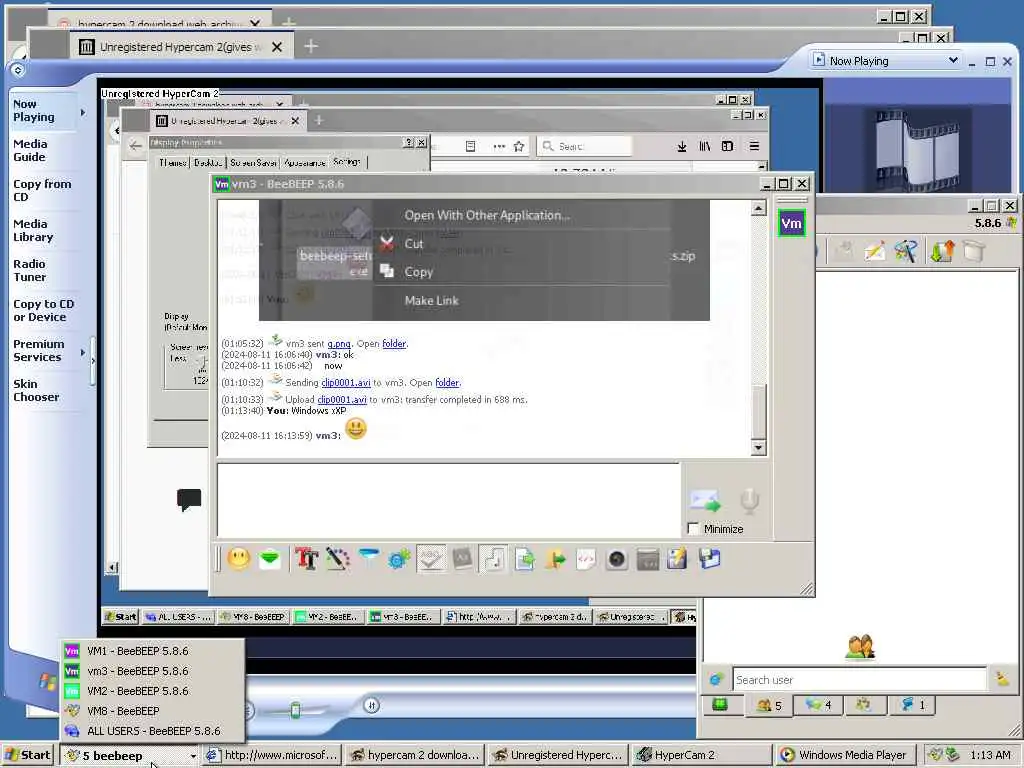Switch to Windows Media Player taskbar button
This screenshot has height=768, width=1024.
[846, 756]
